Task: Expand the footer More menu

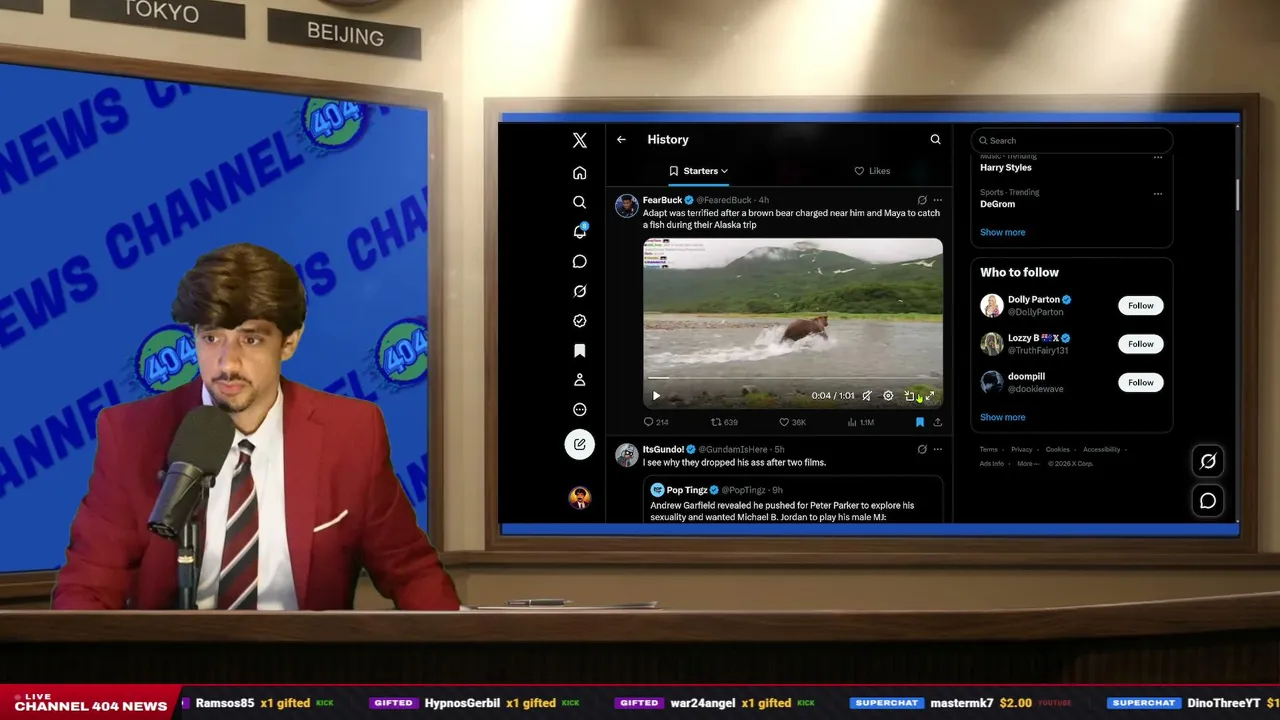Action: pos(1027,464)
